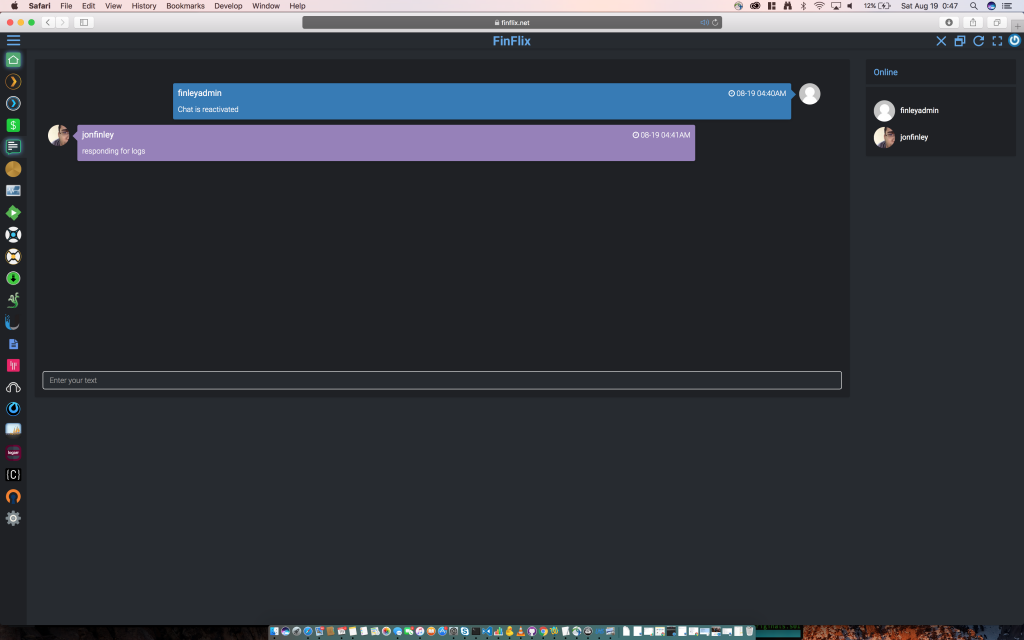The width and height of the screenshot is (1024, 640).
Task: Open the Edit menu
Action: coord(88,6)
